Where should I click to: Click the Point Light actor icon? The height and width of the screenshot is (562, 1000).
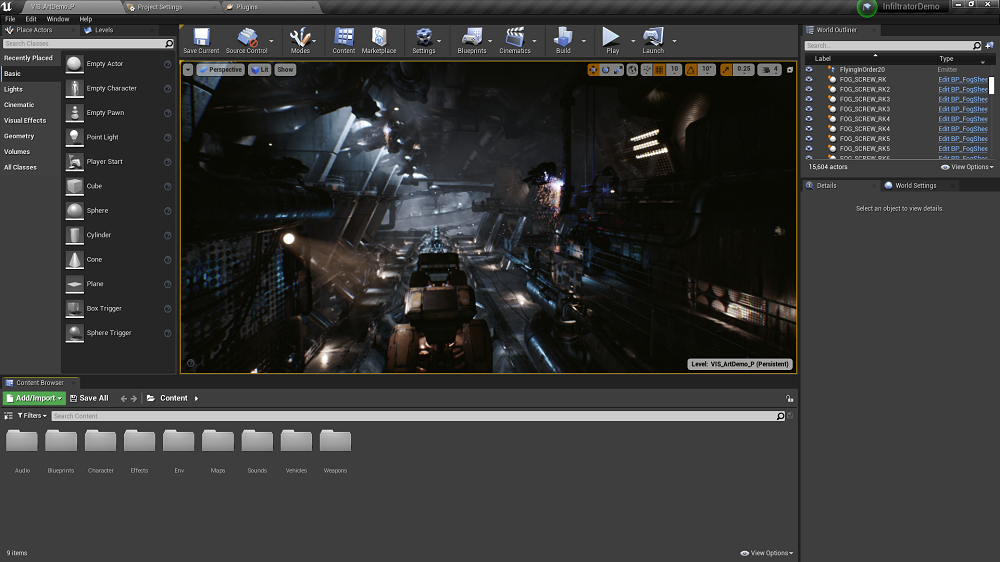coord(75,137)
